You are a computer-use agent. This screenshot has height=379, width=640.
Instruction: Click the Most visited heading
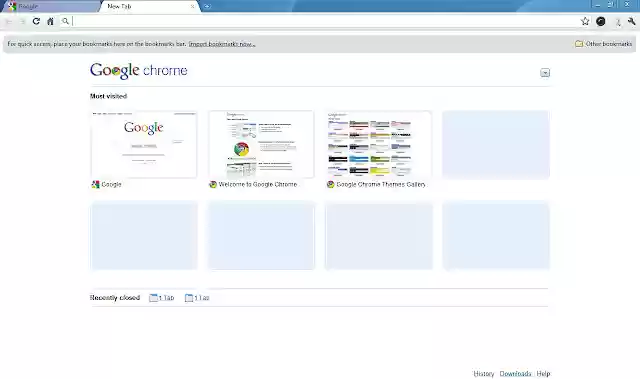click(x=109, y=96)
